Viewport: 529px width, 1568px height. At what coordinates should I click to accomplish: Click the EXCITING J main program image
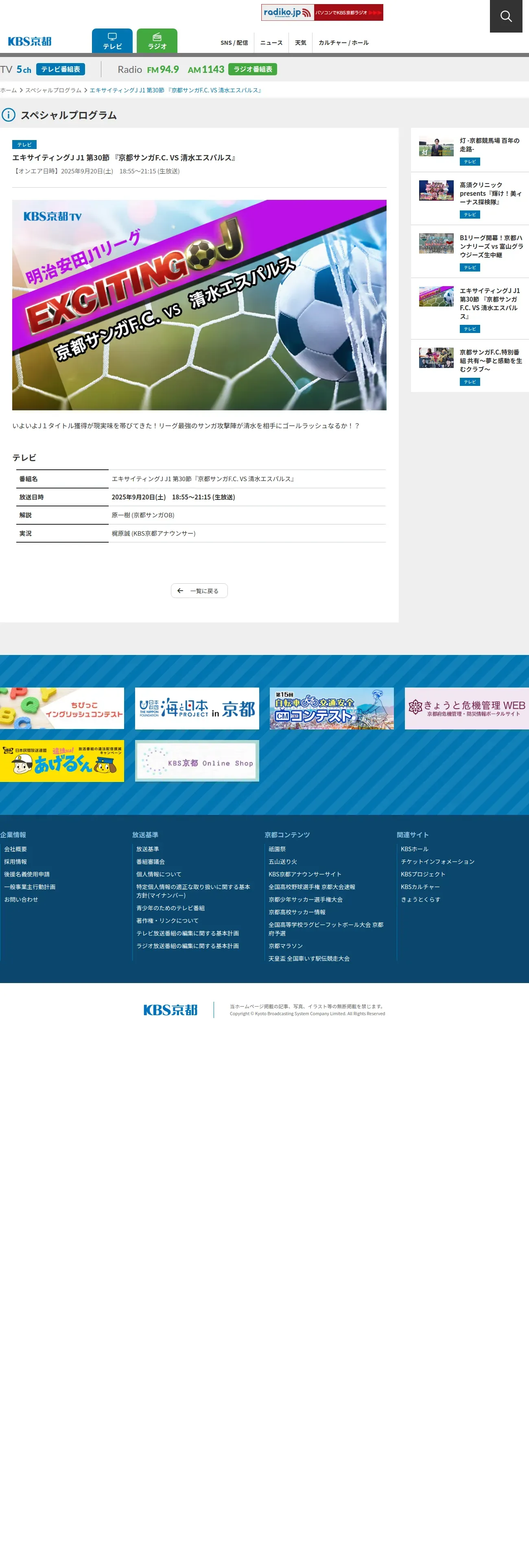click(x=199, y=305)
